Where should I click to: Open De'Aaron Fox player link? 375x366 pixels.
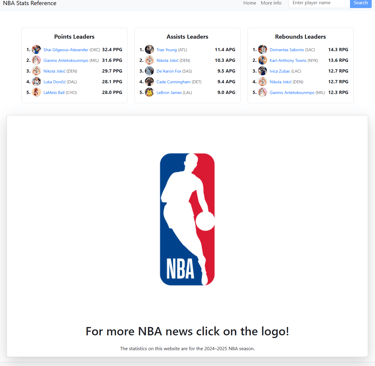pyautogui.click(x=169, y=71)
